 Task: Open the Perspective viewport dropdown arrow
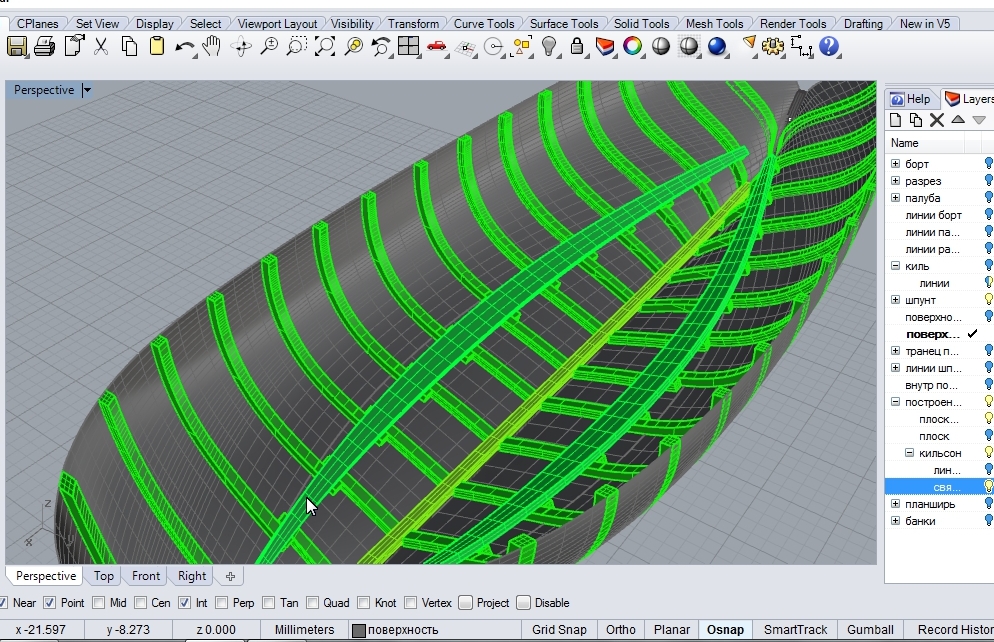87,90
